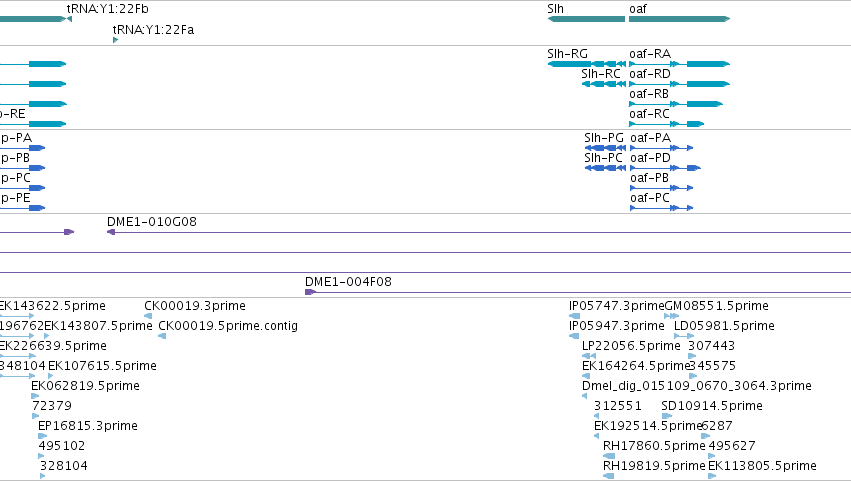Image resolution: width=851 pixels, height=481 pixels.
Task: Select the RH17860.5prime EST glyph
Action: click(x=608, y=456)
